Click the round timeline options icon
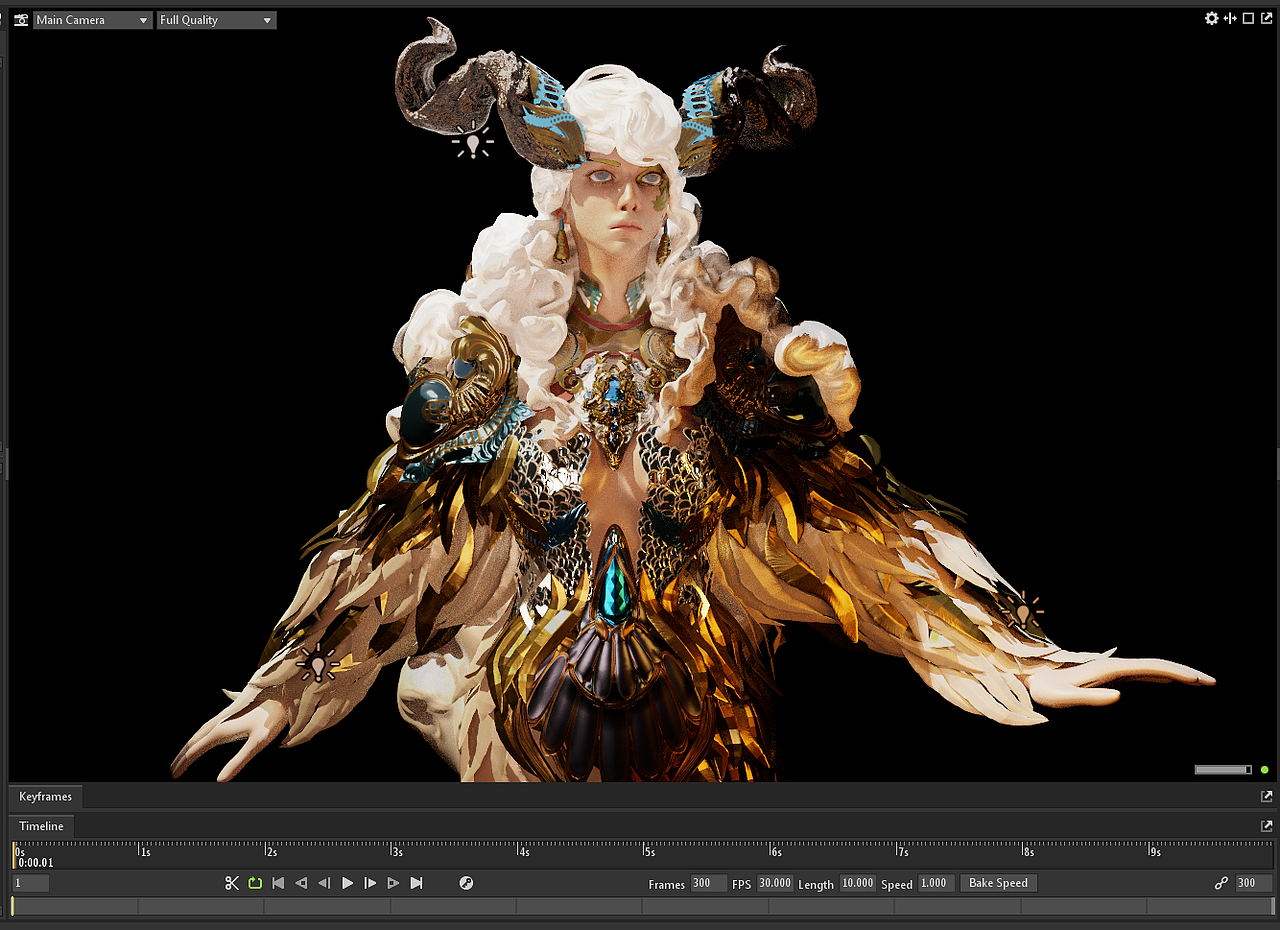This screenshot has width=1280, height=930. pyautogui.click(x=466, y=883)
